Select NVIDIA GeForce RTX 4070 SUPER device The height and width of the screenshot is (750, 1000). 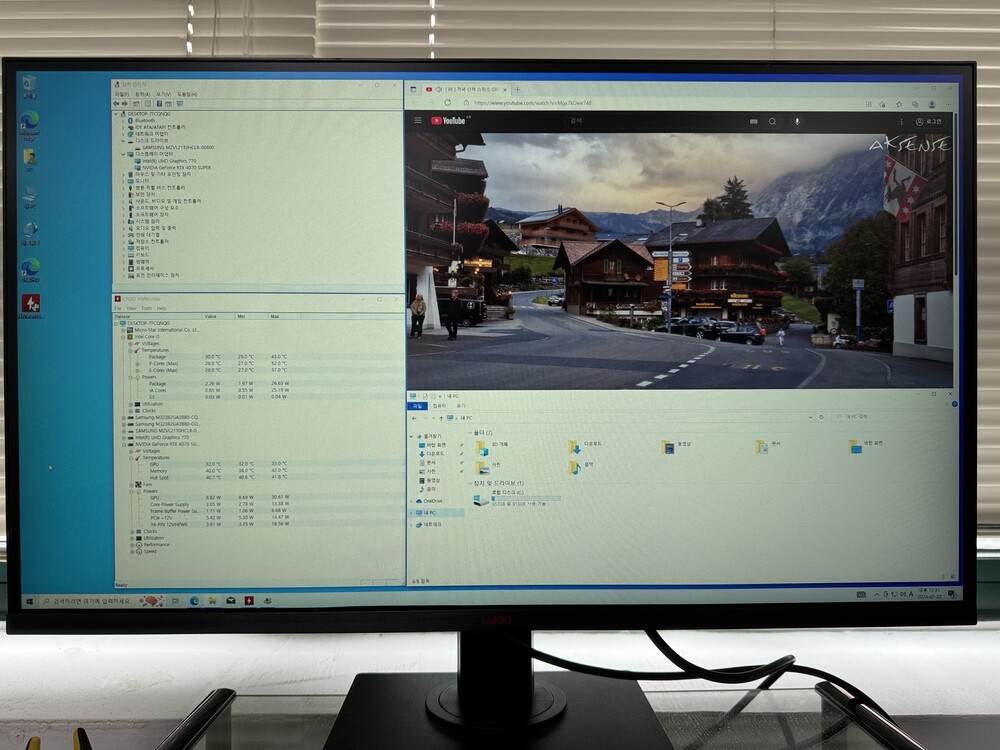(x=177, y=167)
